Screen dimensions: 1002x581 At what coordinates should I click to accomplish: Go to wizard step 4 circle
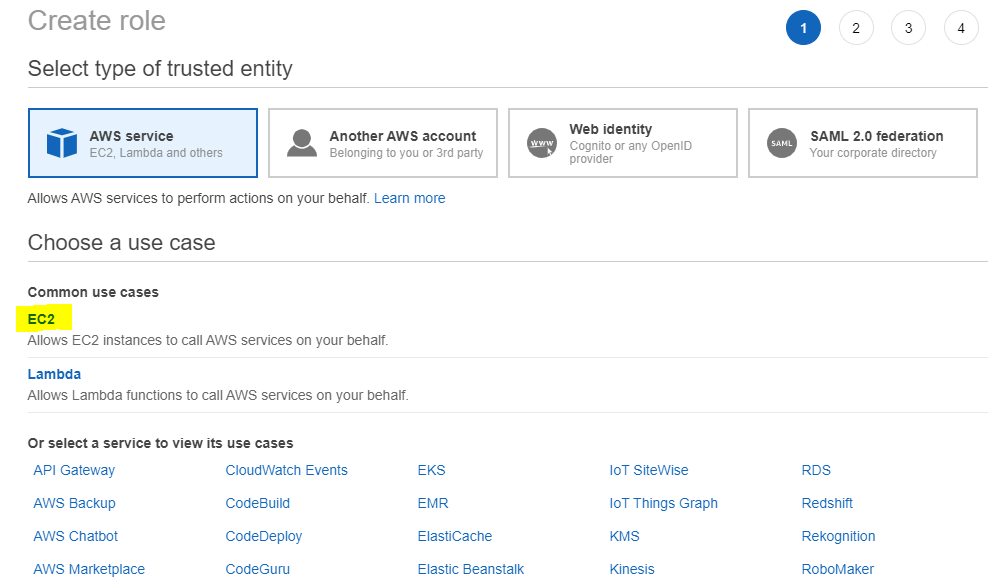pyautogui.click(x=960, y=28)
